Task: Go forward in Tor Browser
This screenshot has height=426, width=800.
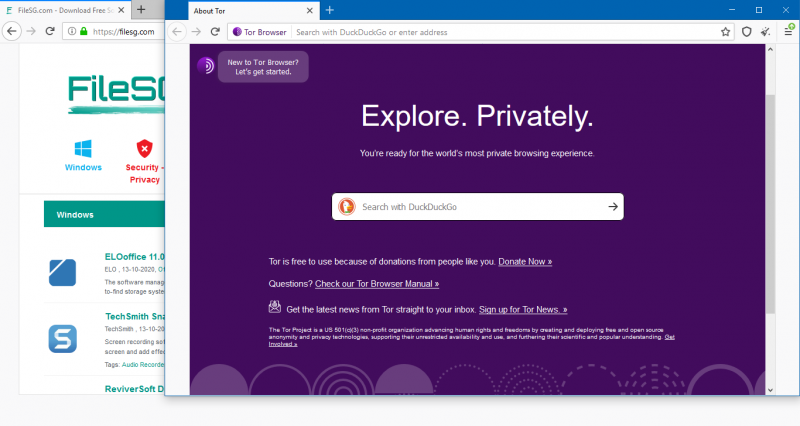Action: coord(196,32)
